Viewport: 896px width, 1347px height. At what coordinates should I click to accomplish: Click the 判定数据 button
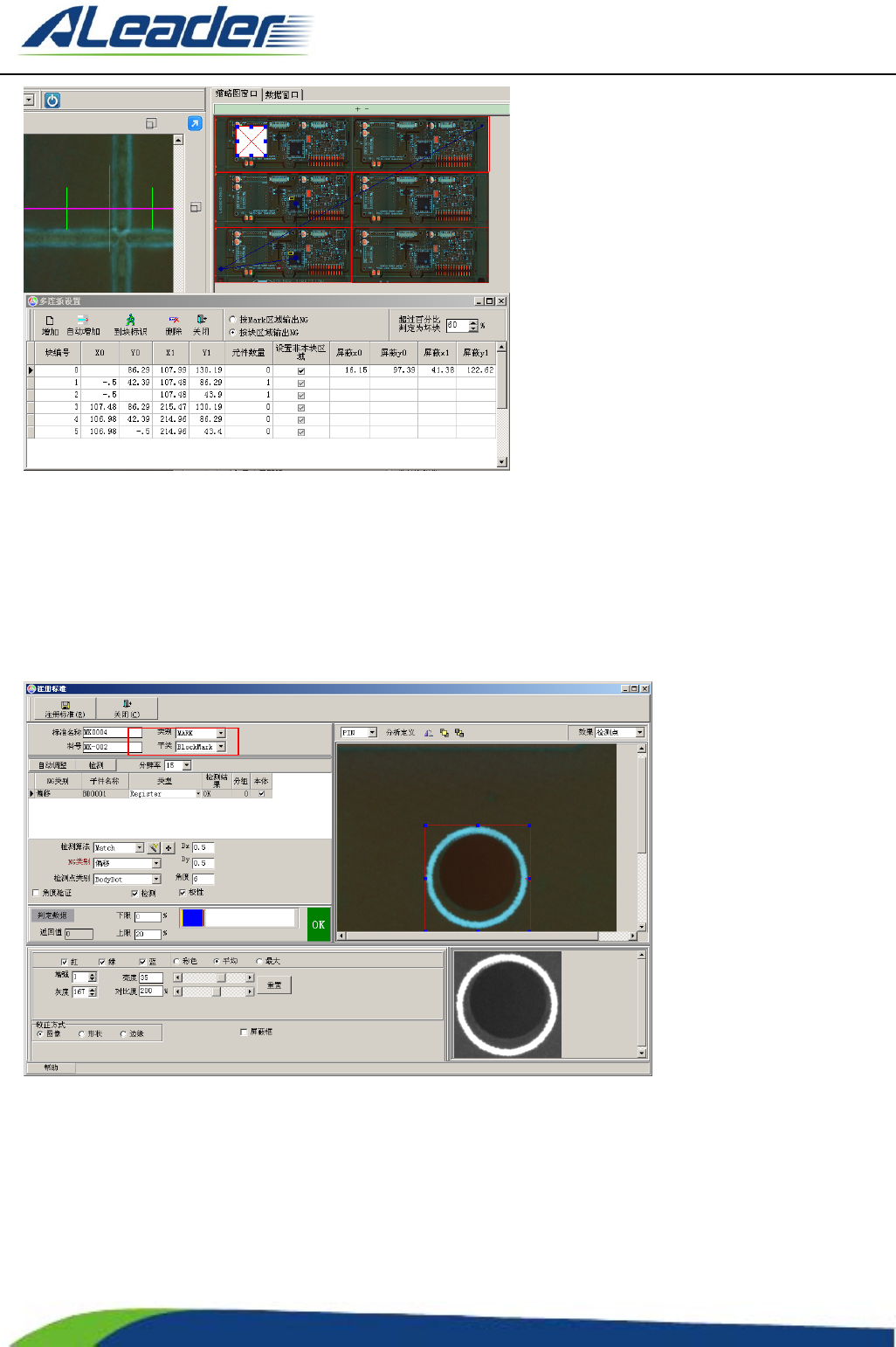(52, 915)
